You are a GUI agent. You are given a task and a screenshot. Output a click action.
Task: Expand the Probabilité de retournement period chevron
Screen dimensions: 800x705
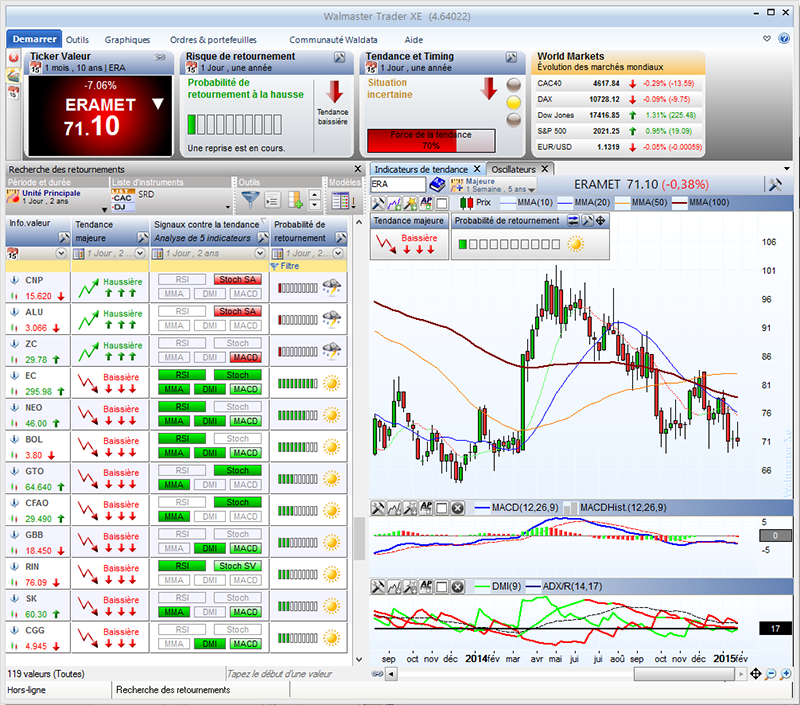coord(338,253)
